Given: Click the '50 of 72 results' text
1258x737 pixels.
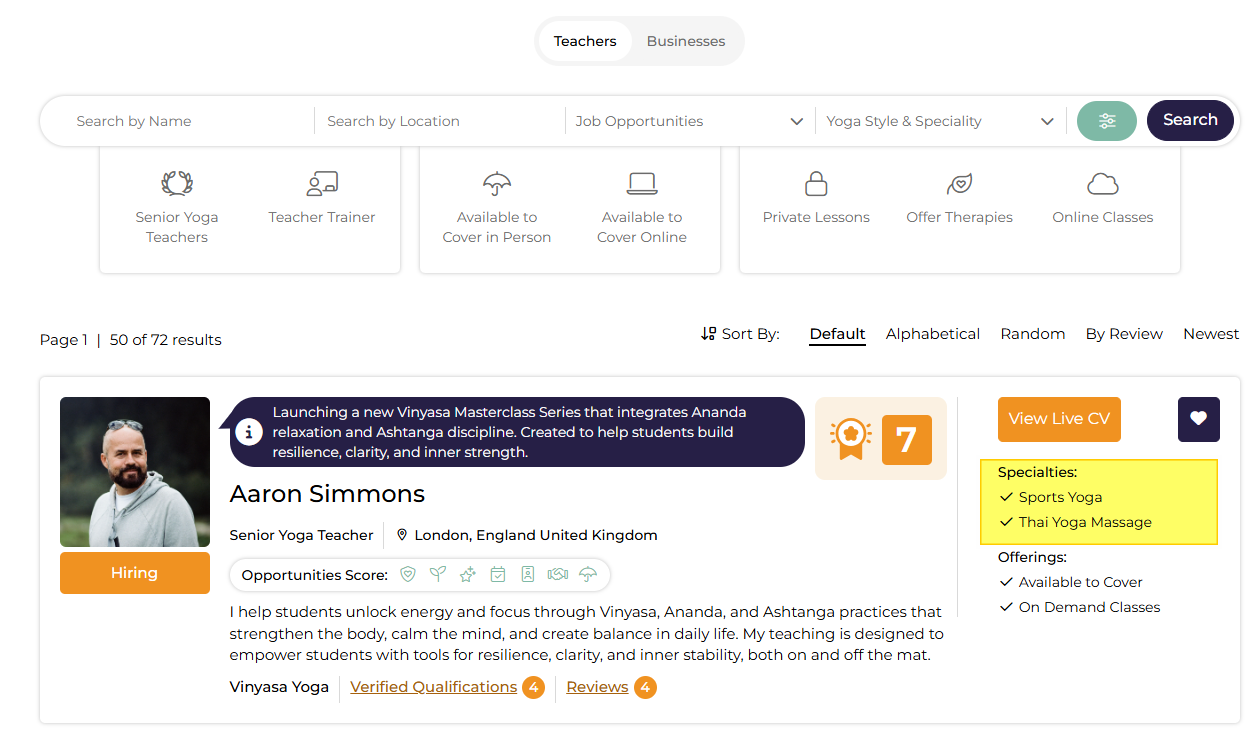Looking at the screenshot, I should click(x=165, y=340).
